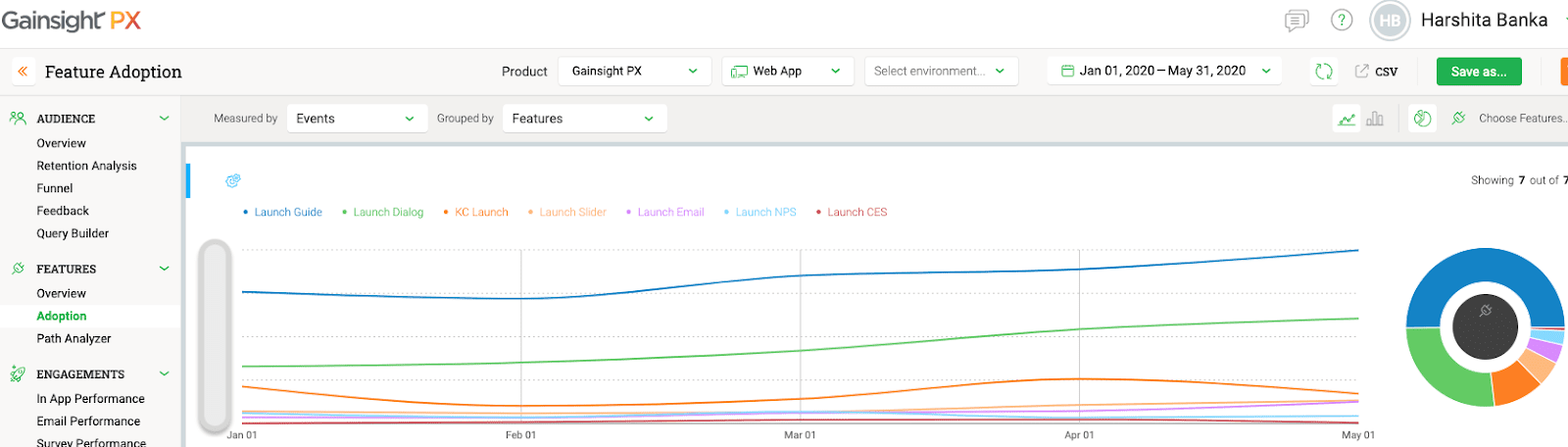Click the help question mark icon
The width and height of the screenshot is (1568, 447).
[x=1342, y=21]
